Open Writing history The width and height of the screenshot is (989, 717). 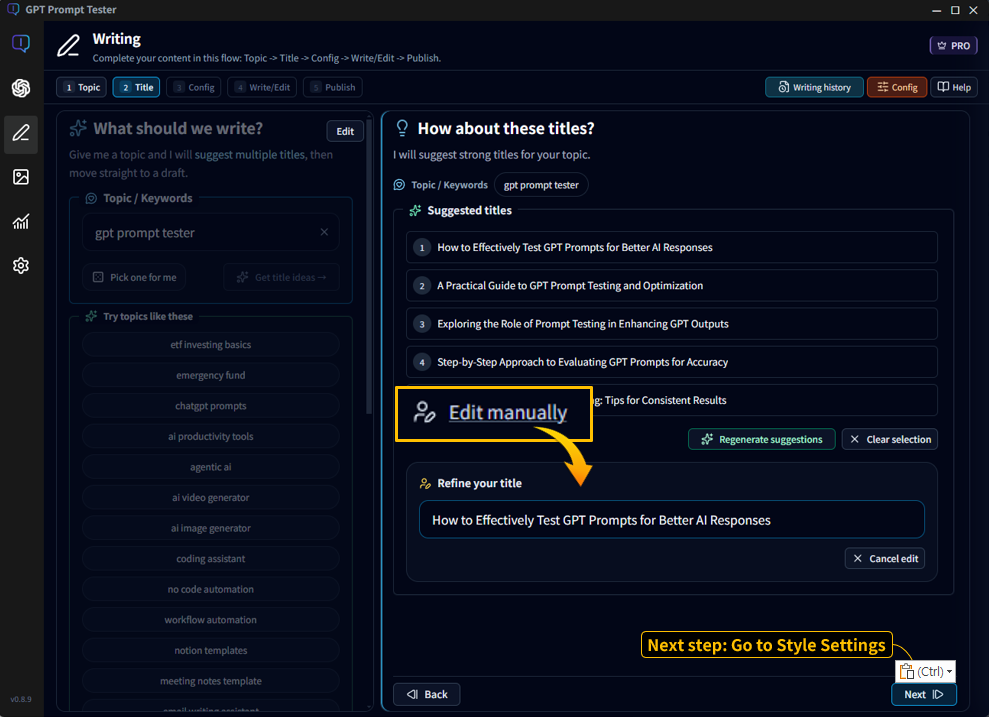click(814, 87)
